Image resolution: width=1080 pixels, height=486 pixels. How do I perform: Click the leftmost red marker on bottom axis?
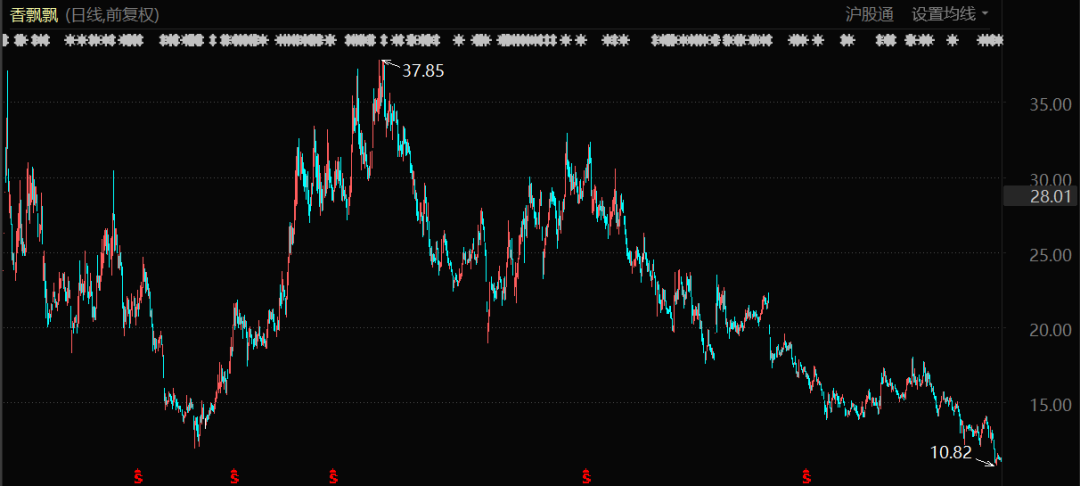pos(139,474)
